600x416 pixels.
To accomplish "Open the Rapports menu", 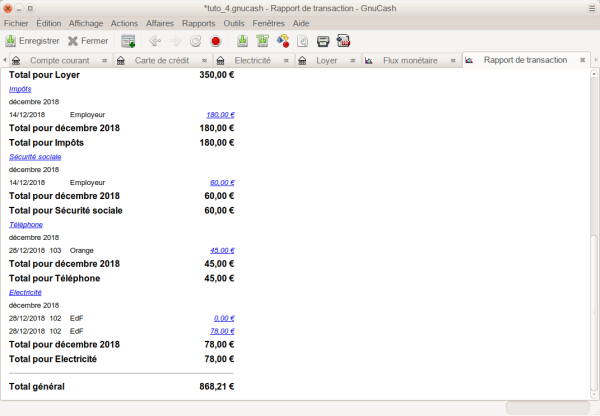I will tap(198, 22).
